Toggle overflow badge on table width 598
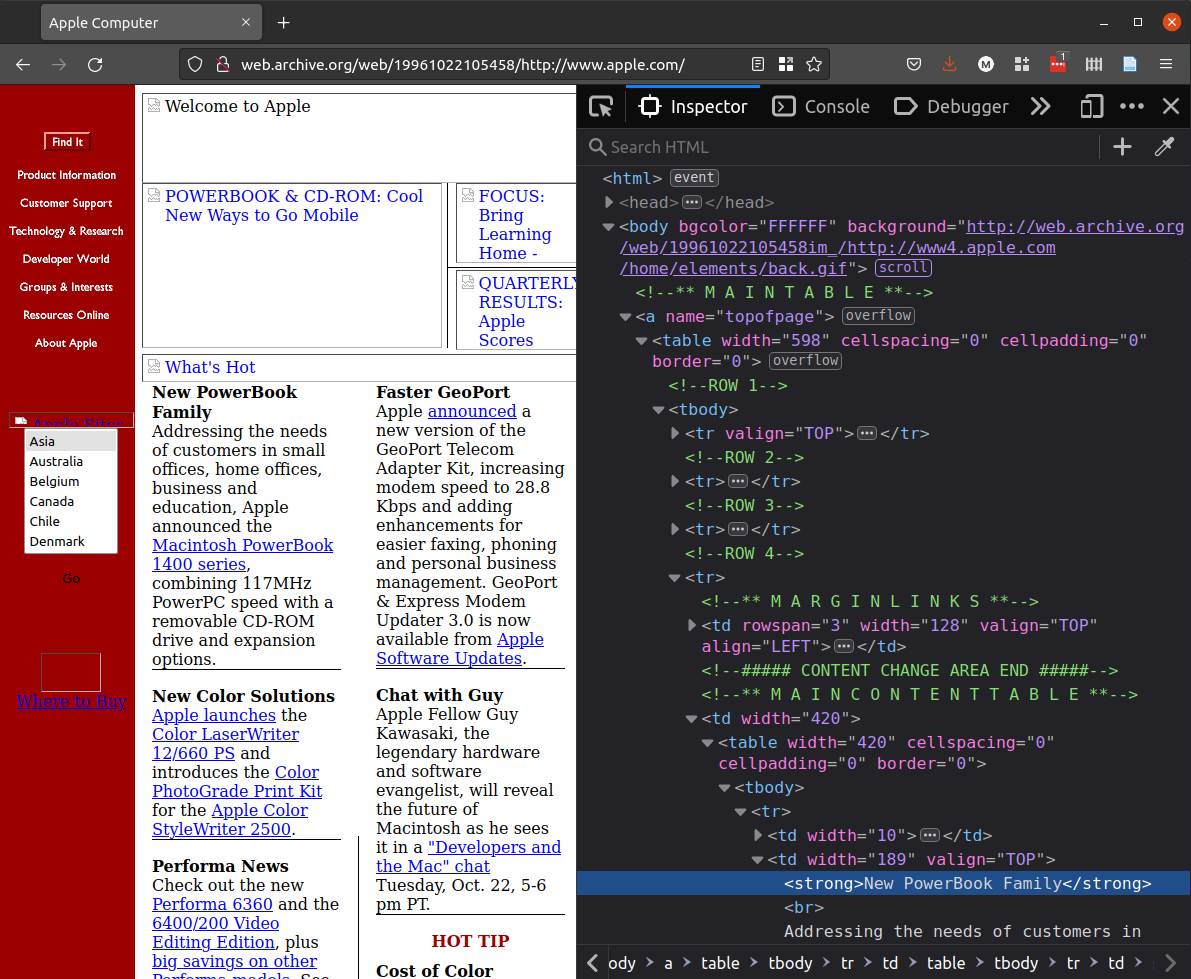 [x=805, y=360]
